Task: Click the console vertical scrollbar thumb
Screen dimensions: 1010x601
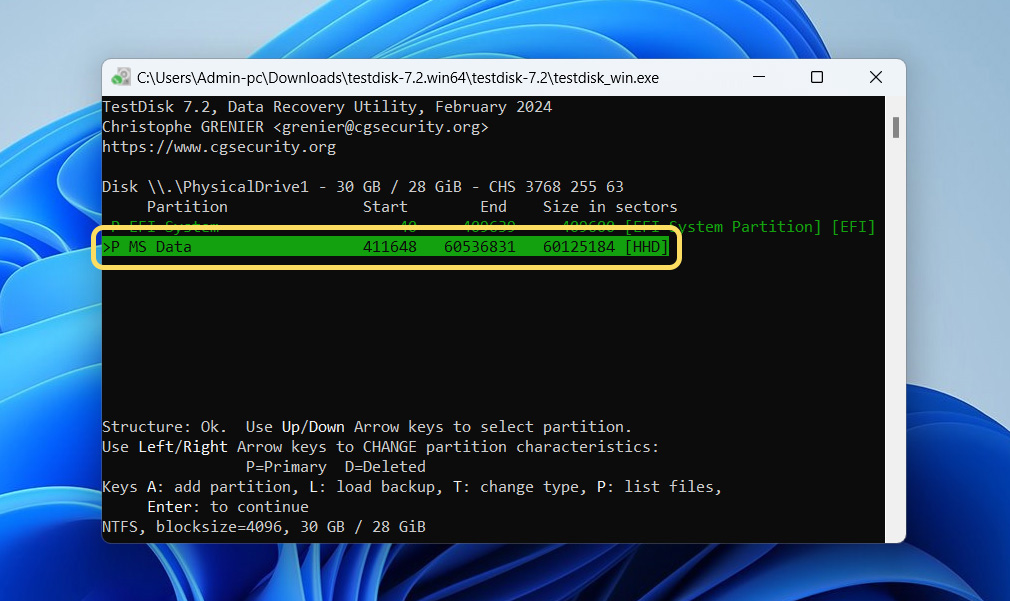Action: [895, 127]
